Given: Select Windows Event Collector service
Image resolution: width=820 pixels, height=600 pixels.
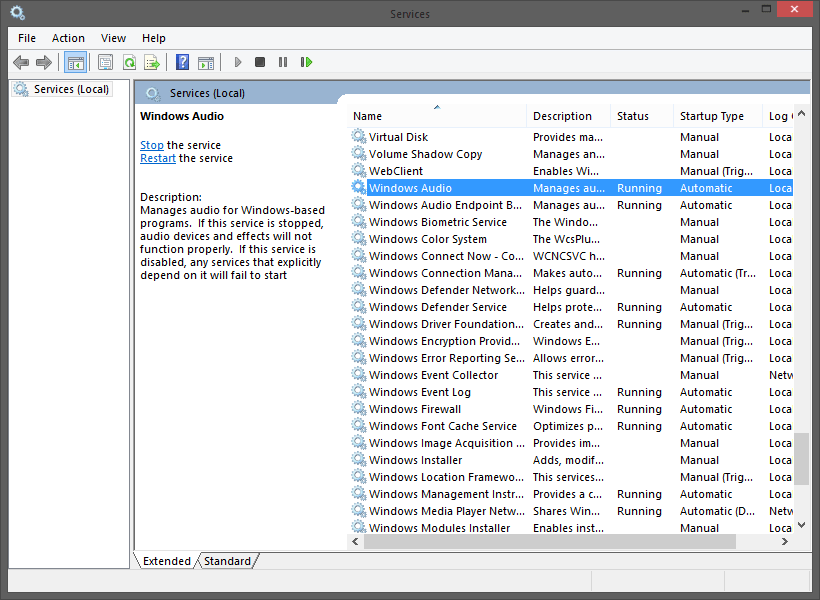Looking at the screenshot, I should (571, 375).
